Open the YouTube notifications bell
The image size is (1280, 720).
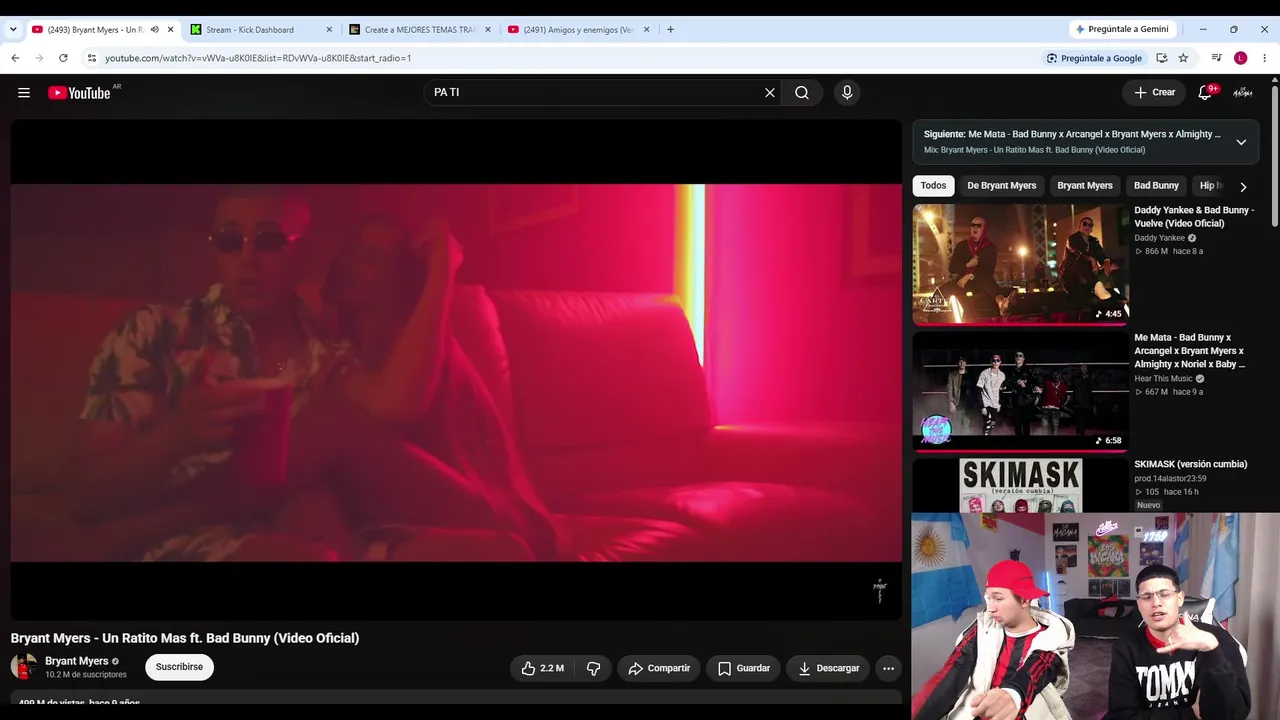pos(1206,93)
